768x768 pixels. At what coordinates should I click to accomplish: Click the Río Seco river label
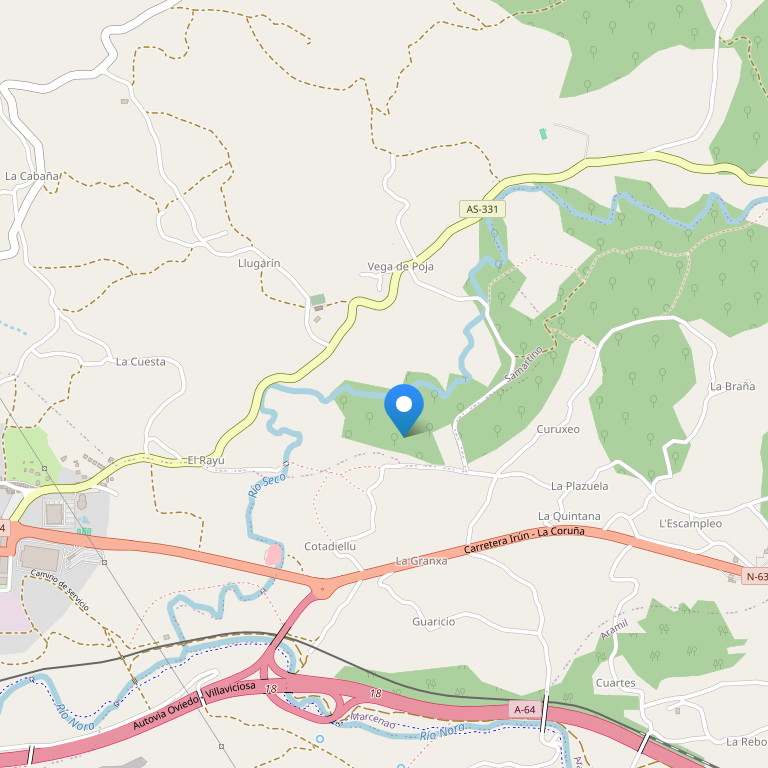click(267, 485)
